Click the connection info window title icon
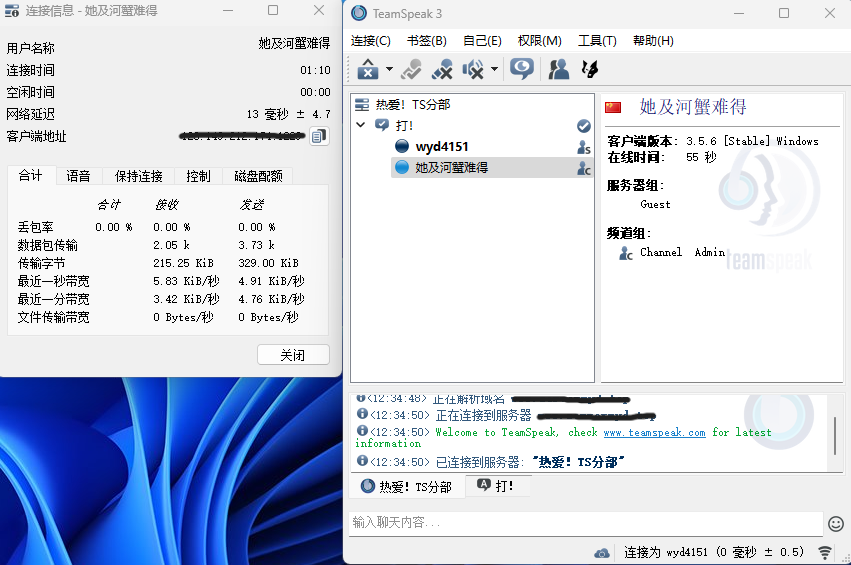 coord(12,10)
